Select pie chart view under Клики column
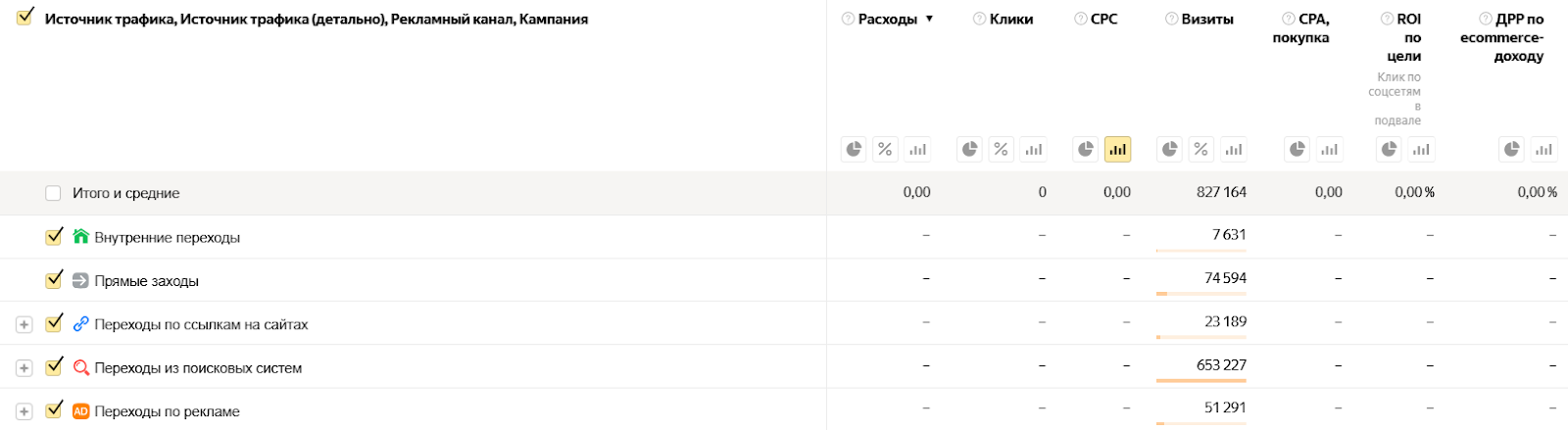Image resolution: width=1568 pixels, height=430 pixels. 969,149
